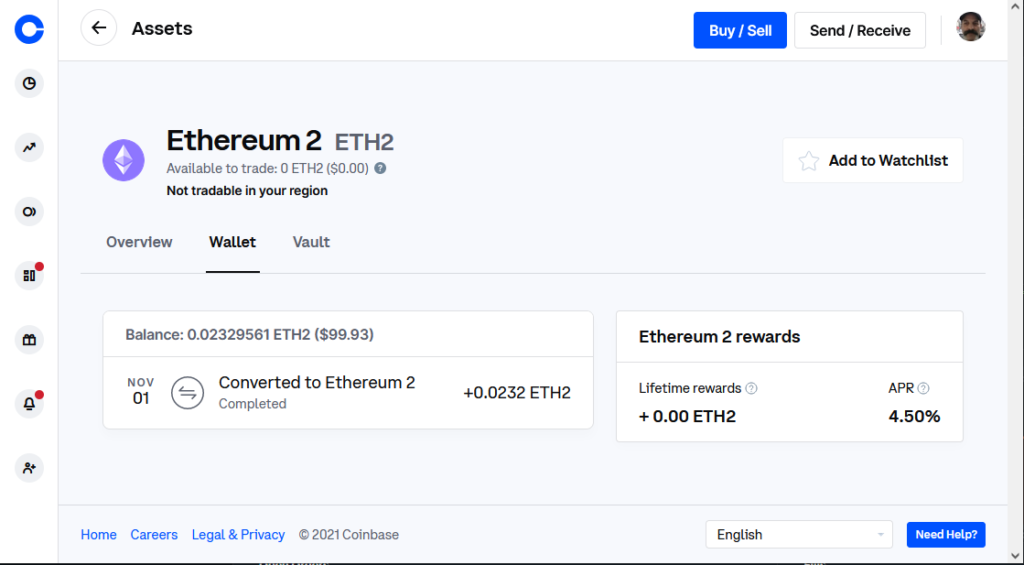Click the Coinbase logo icon
This screenshot has width=1024, height=565.
[29, 29]
